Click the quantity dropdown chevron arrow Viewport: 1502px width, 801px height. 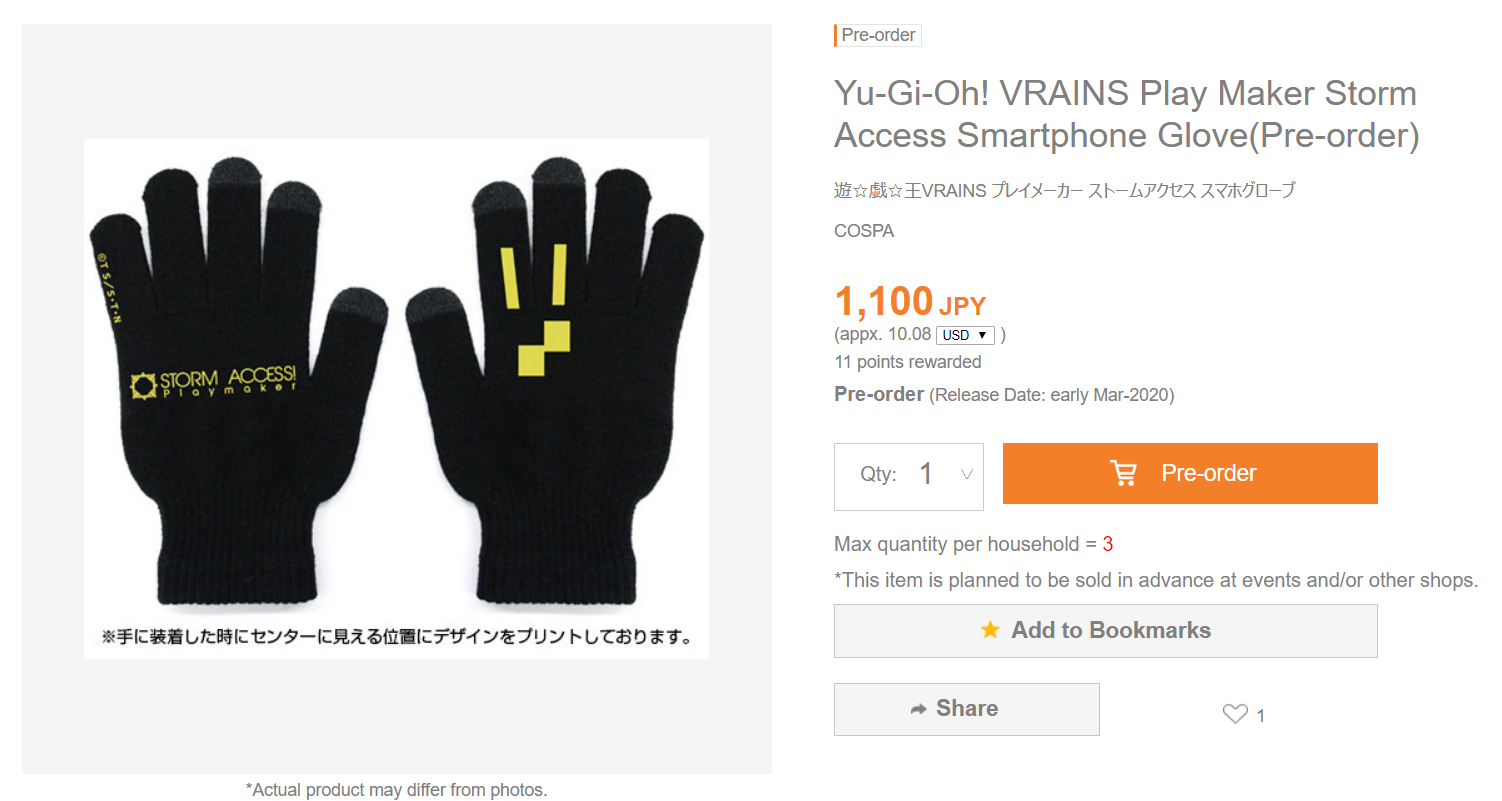coord(966,474)
